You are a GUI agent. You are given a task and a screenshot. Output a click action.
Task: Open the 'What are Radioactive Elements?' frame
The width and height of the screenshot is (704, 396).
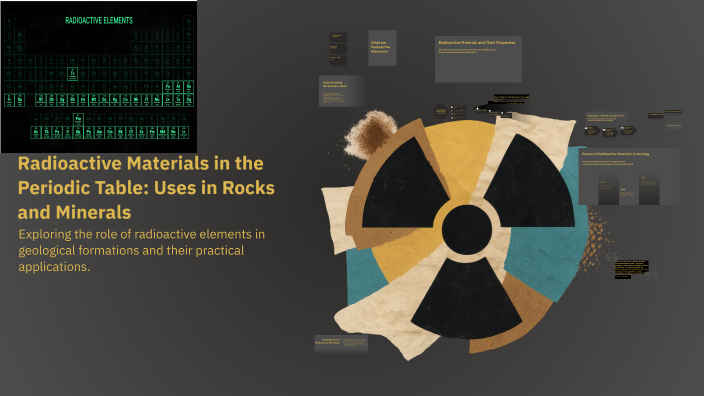(x=382, y=48)
